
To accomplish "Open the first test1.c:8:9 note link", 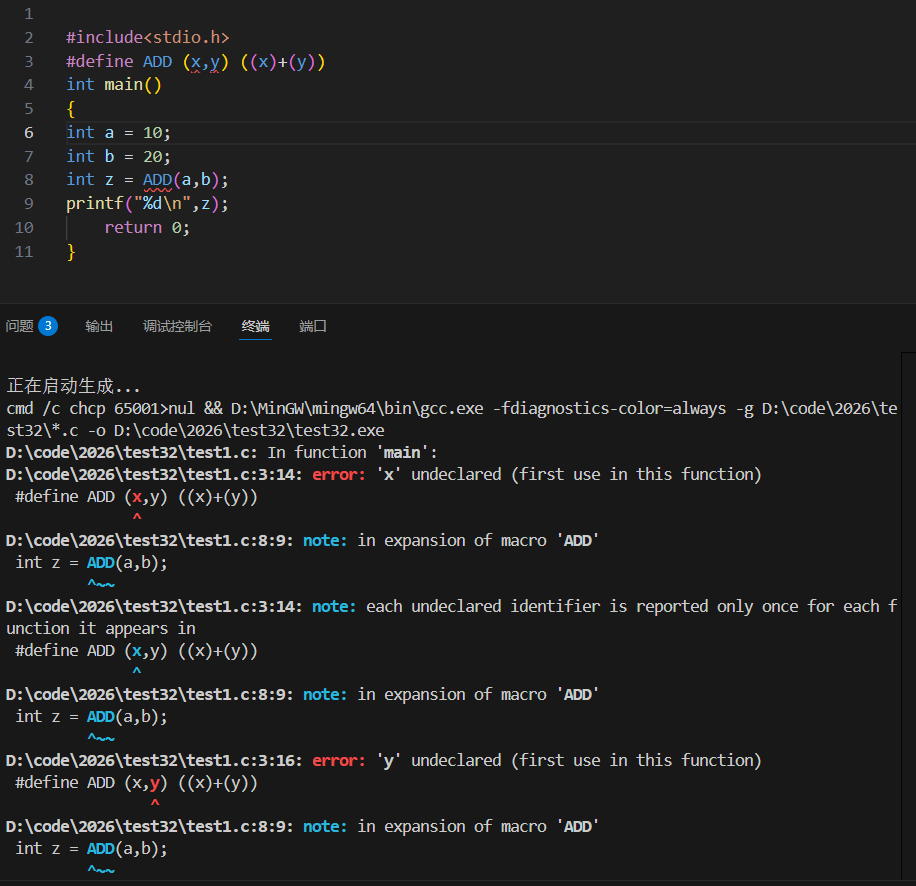I will point(150,540).
